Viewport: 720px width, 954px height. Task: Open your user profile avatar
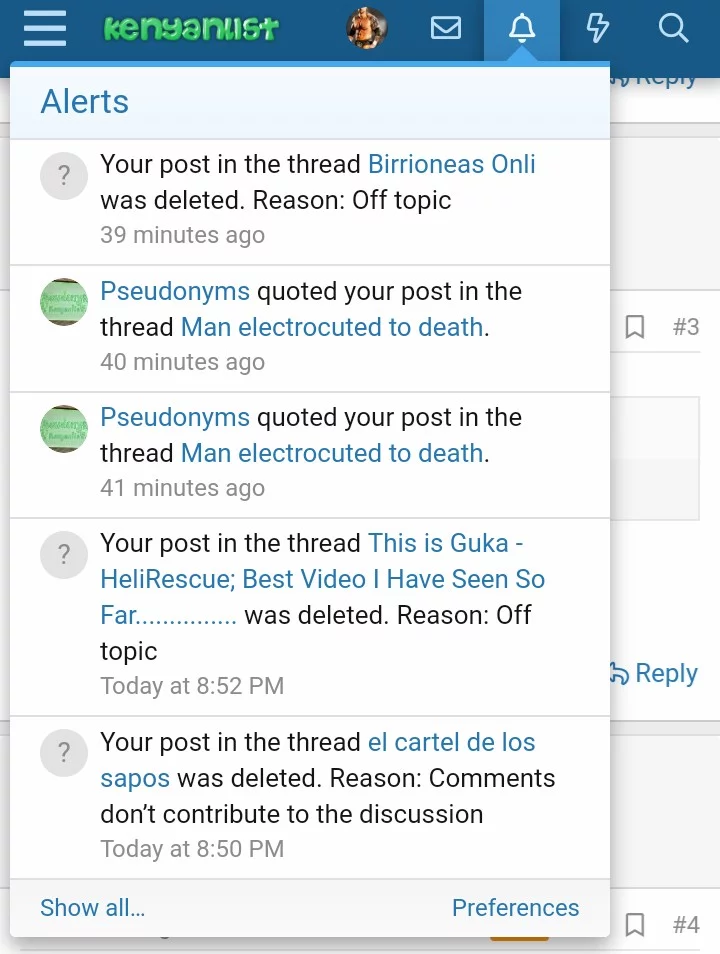pos(367,29)
